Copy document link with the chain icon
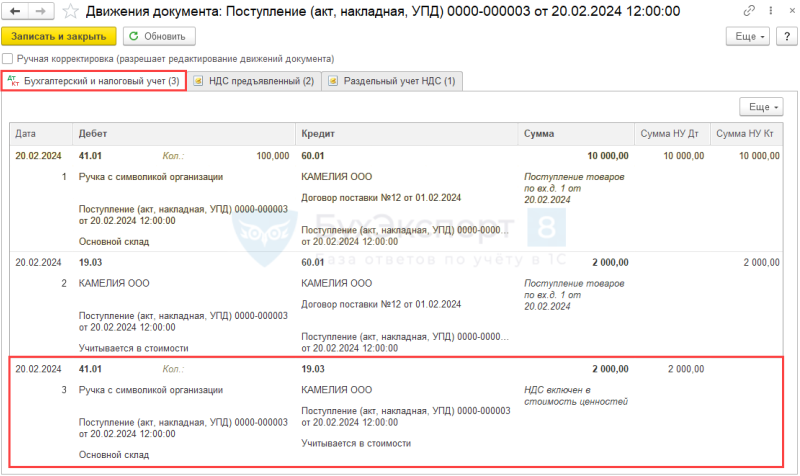This screenshot has height=476, width=800. click(749, 10)
